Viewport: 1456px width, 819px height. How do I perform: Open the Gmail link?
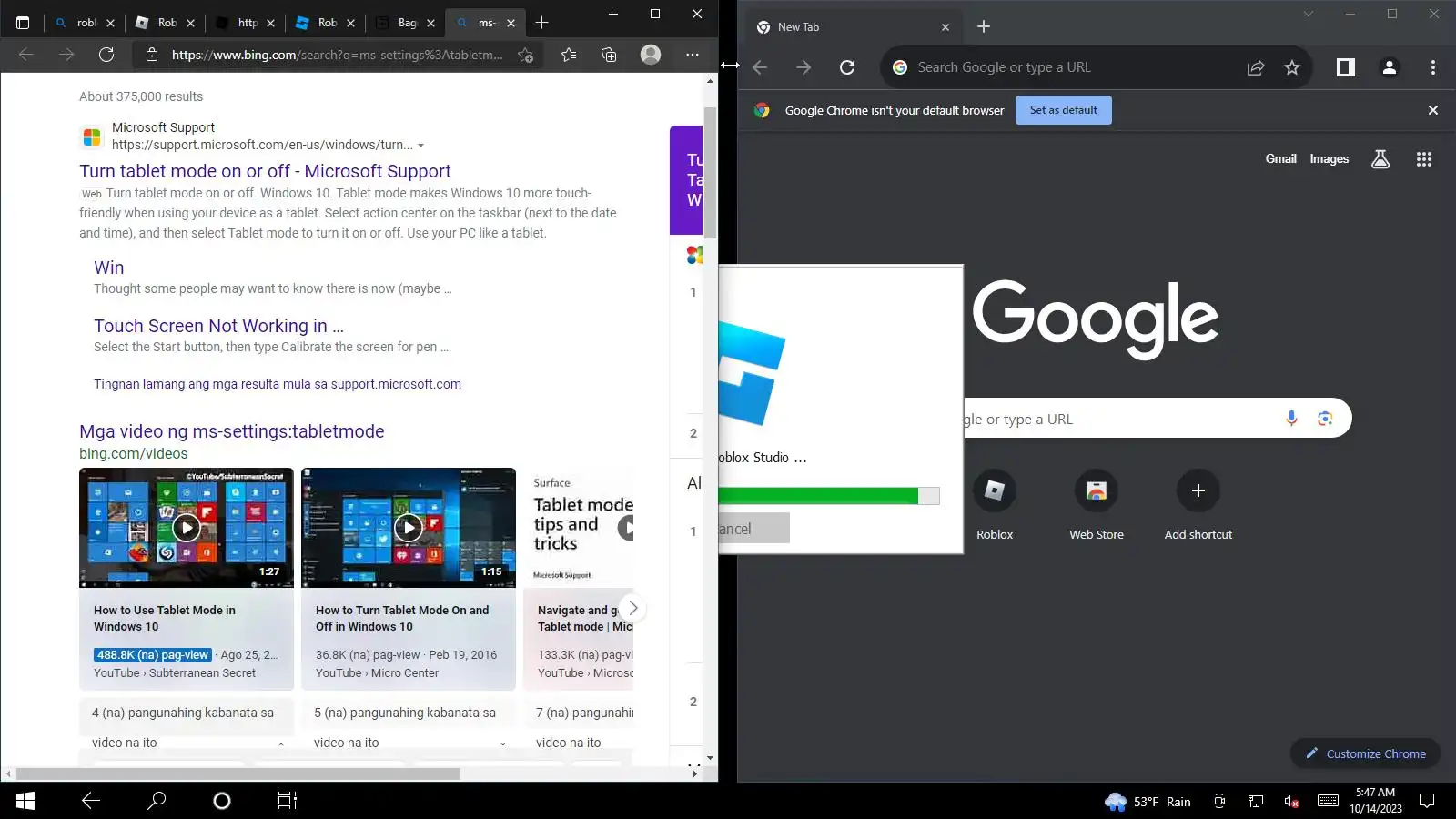click(1280, 158)
